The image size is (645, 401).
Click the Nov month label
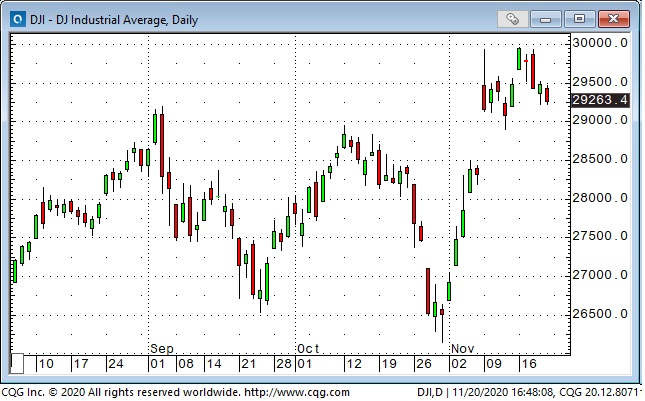pyautogui.click(x=462, y=349)
